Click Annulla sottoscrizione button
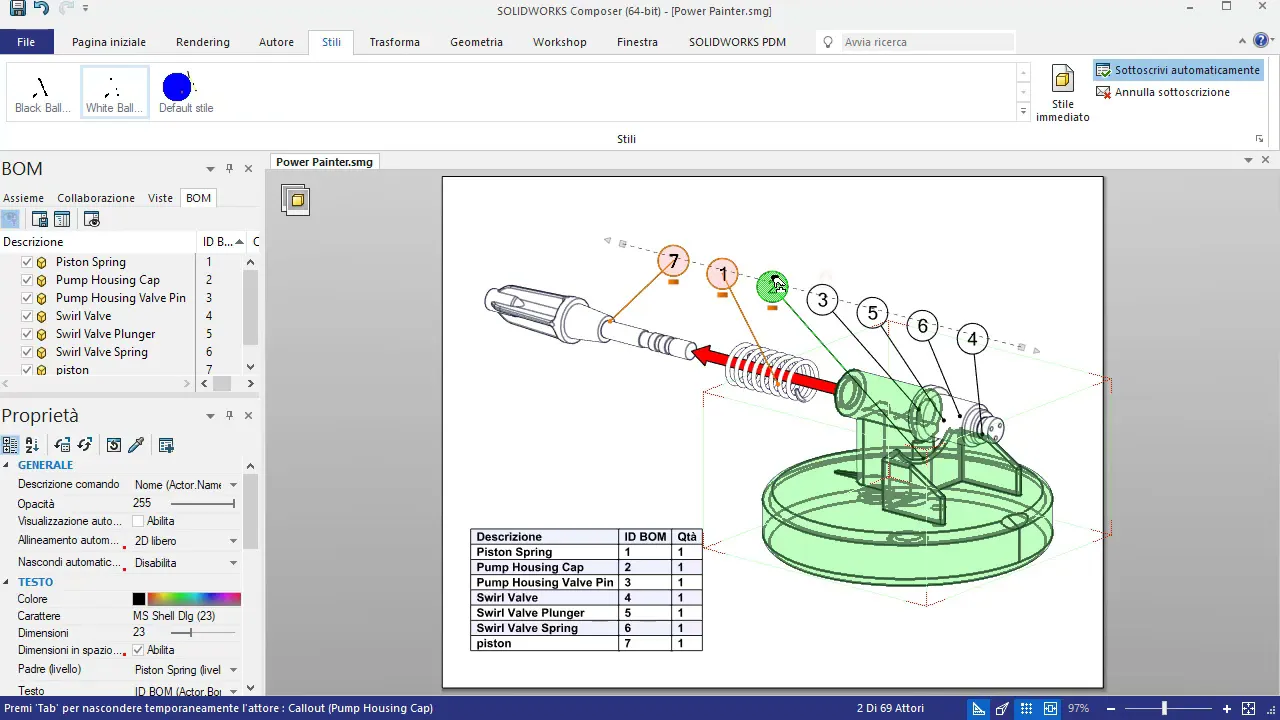Viewport: 1280px width, 720px height. [1163, 92]
